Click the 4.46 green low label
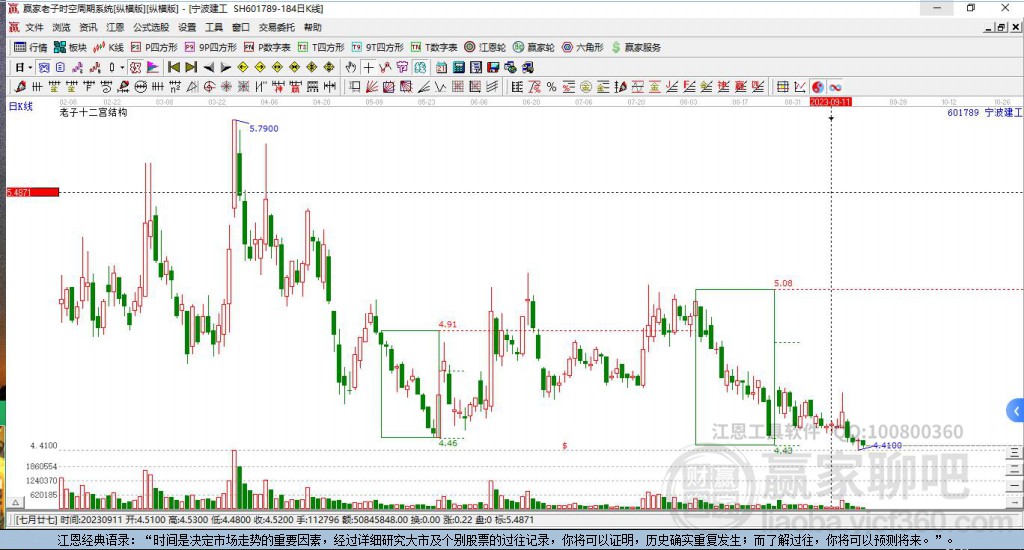 pyautogui.click(x=448, y=443)
